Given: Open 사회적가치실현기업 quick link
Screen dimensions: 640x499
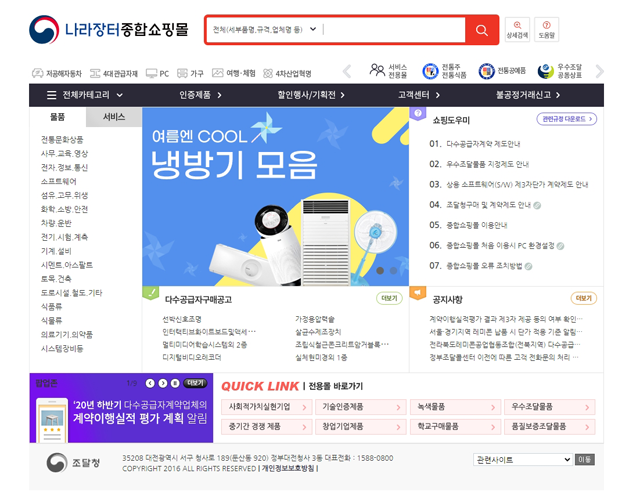Looking at the screenshot, I should [267, 407].
